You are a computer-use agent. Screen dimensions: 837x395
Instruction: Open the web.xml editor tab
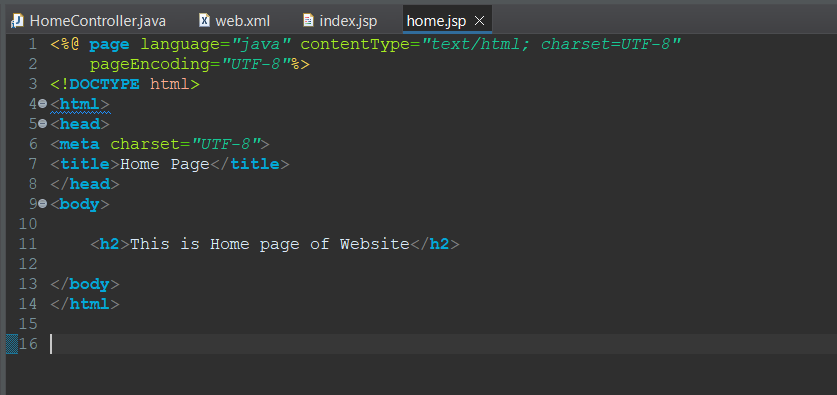click(234, 21)
